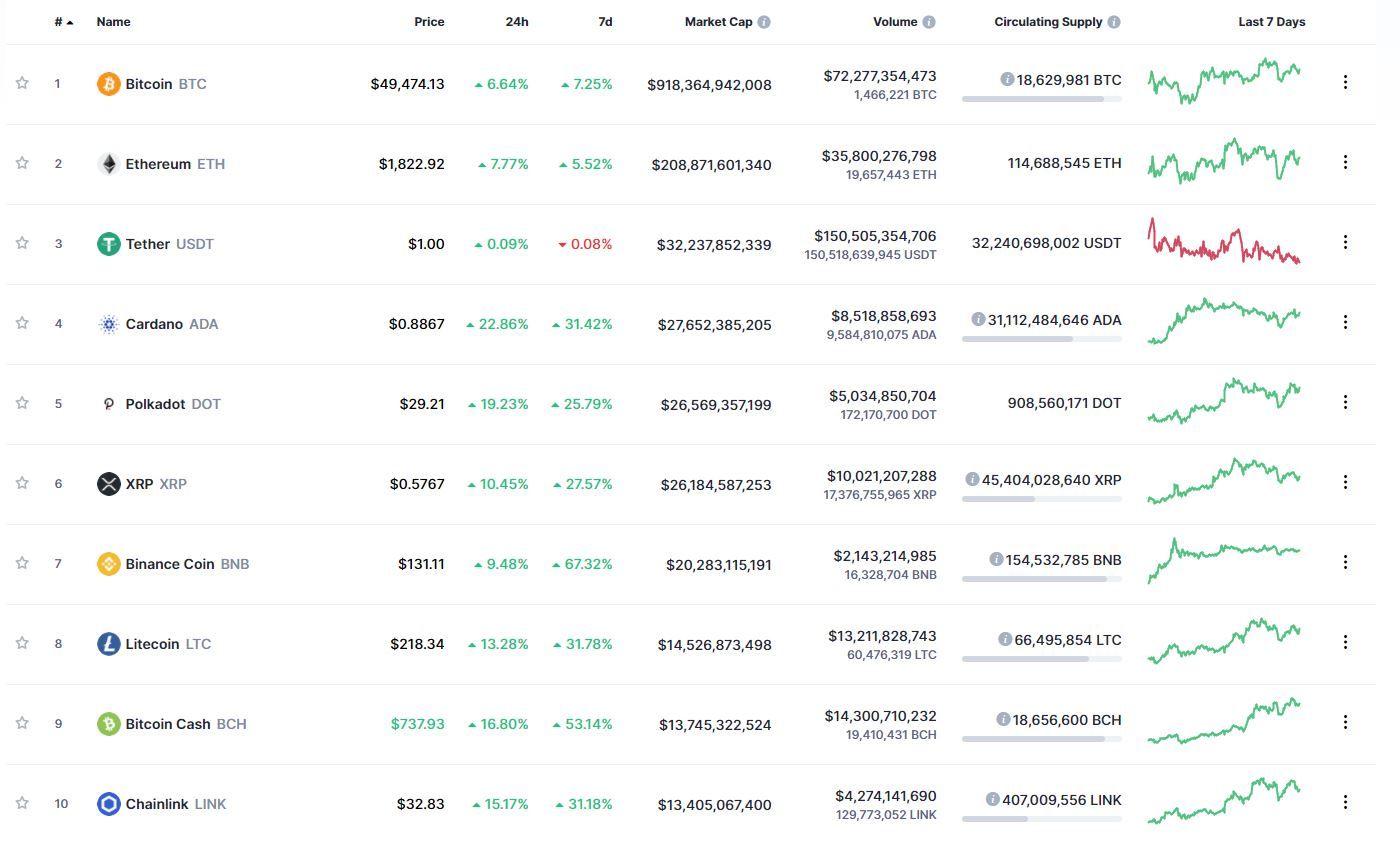This screenshot has height=842, width=1400.
Task: Sort coins by 7d change header
Action: coord(605,22)
